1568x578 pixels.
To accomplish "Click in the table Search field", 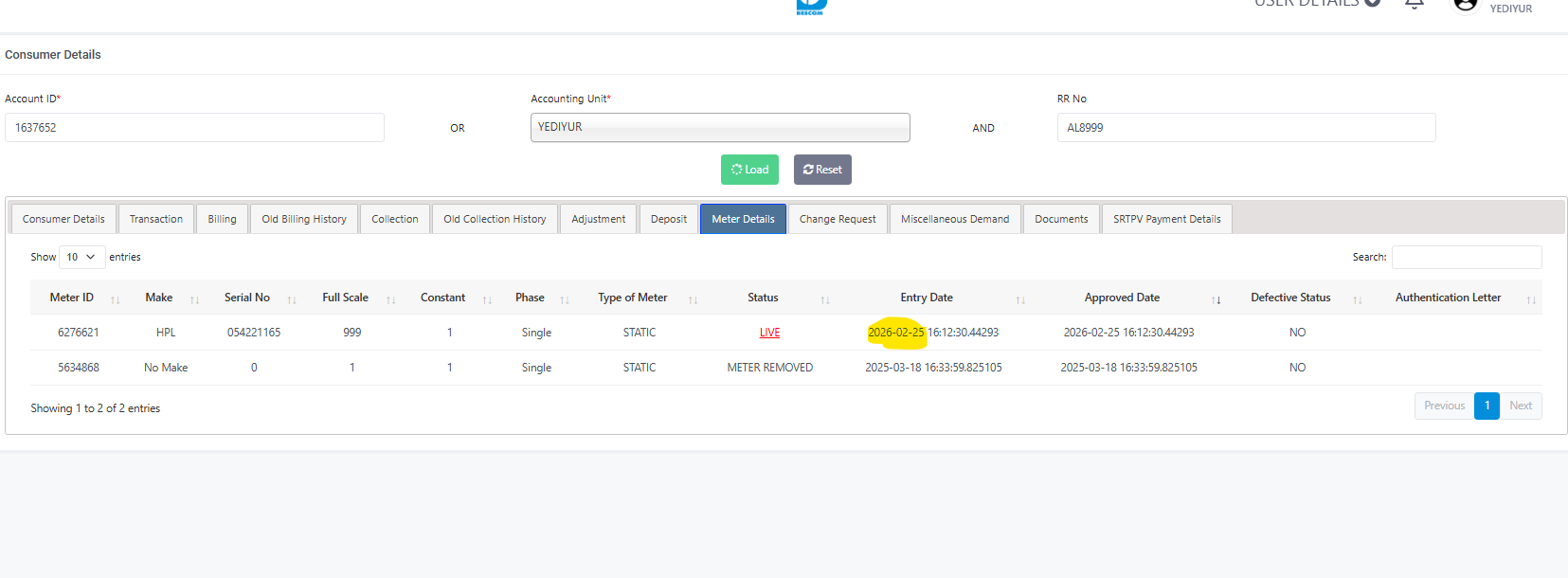I will [1466, 257].
